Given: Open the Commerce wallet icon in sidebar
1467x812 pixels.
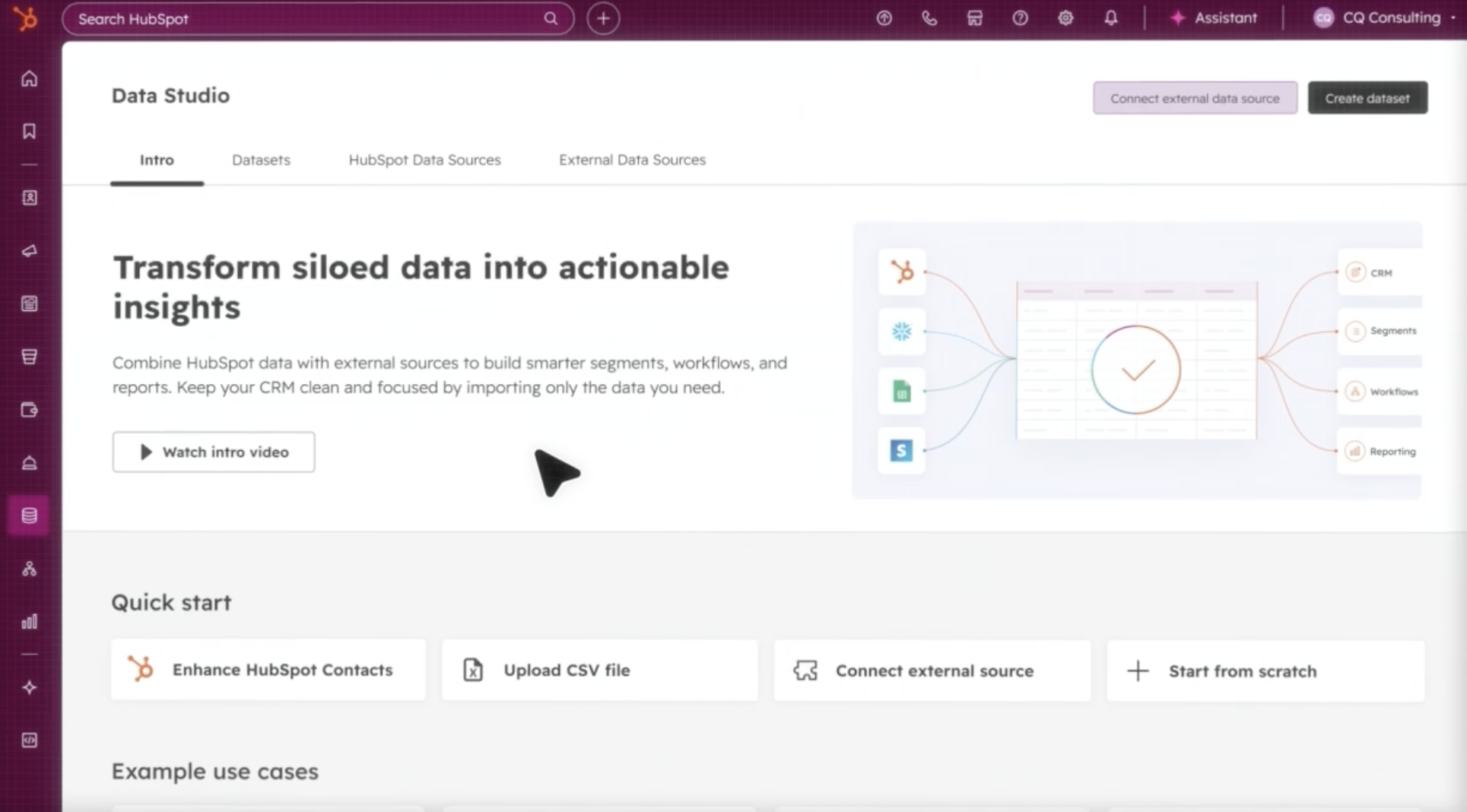Looking at the screenshot, I should [29, 410].
